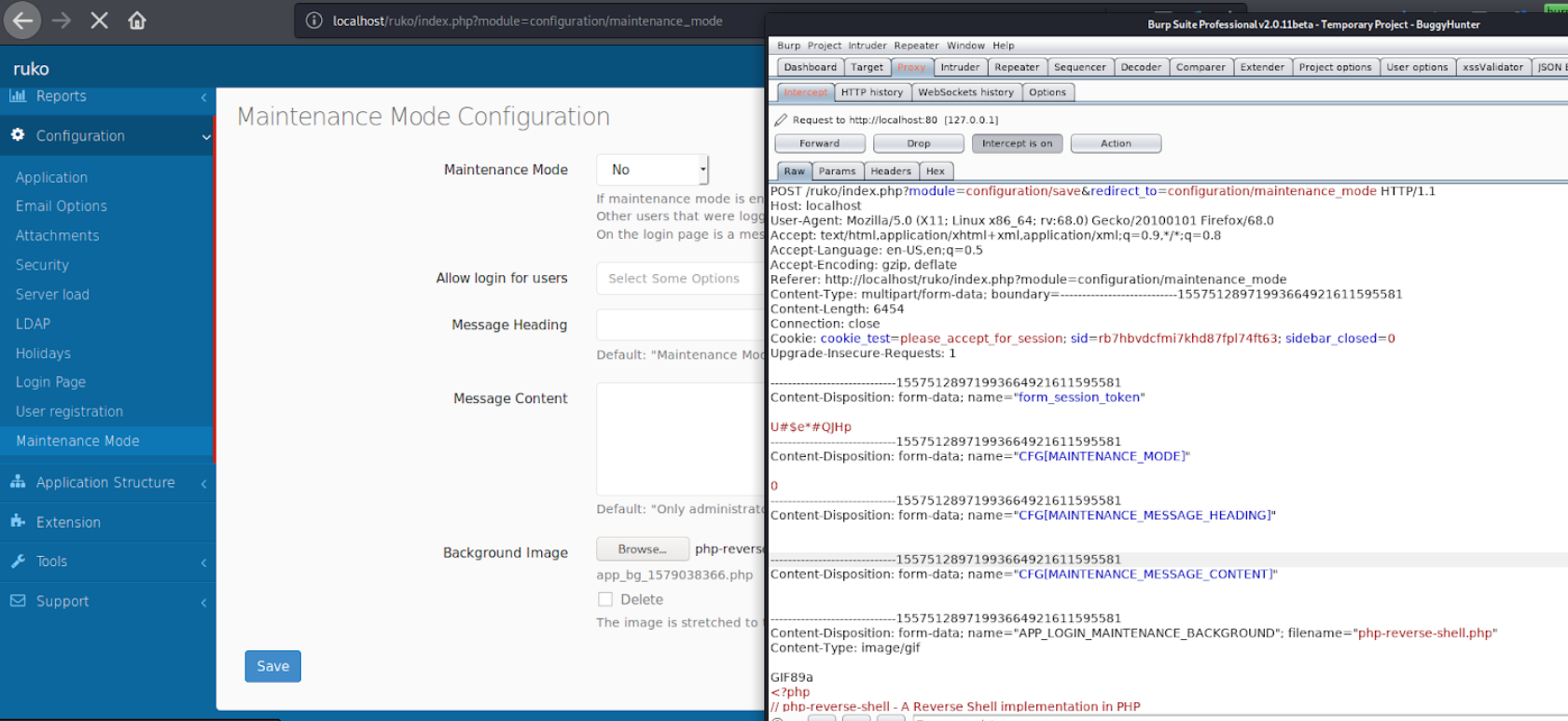This screenshot has height=721, width=1568.
Task: Expand Application Structure chevron
Action: (x=203, y=483)
